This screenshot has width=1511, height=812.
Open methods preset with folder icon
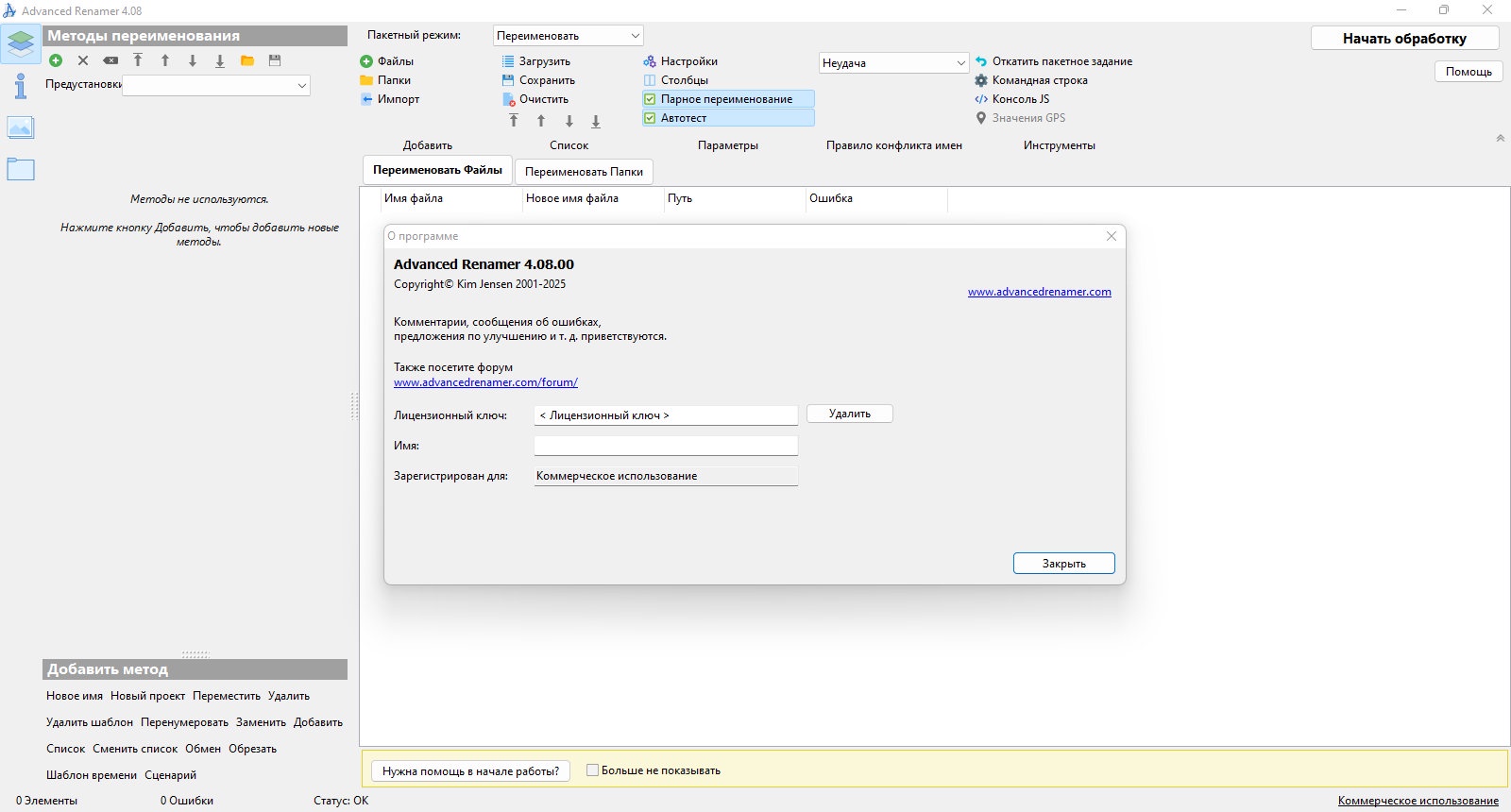(247, 60)
